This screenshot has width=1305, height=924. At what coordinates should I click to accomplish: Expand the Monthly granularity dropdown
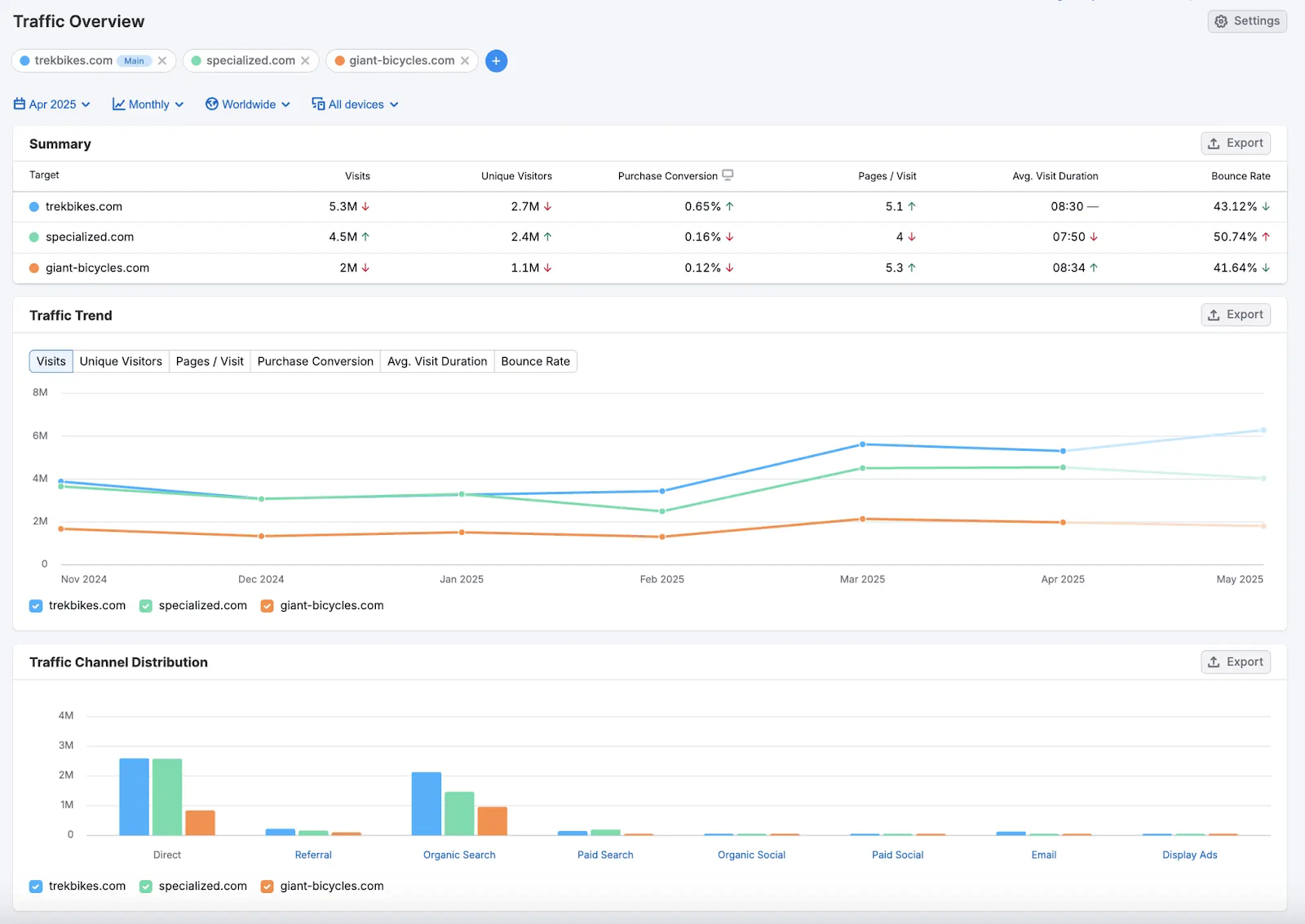[148, 104]
